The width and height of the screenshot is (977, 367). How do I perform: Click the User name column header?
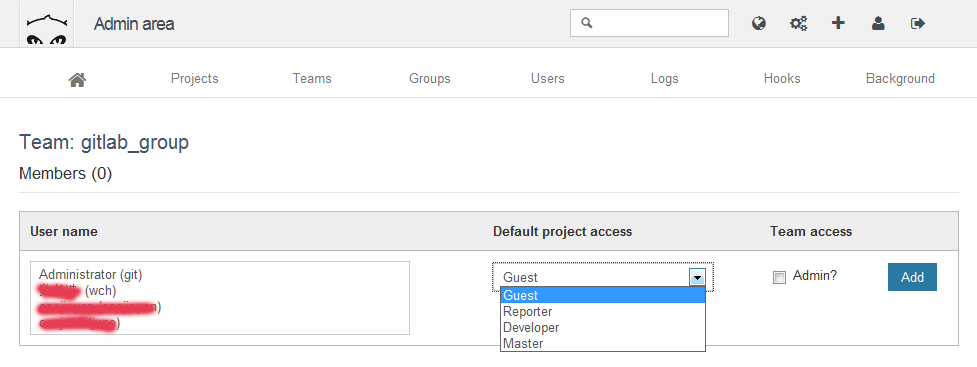[64, 231]
